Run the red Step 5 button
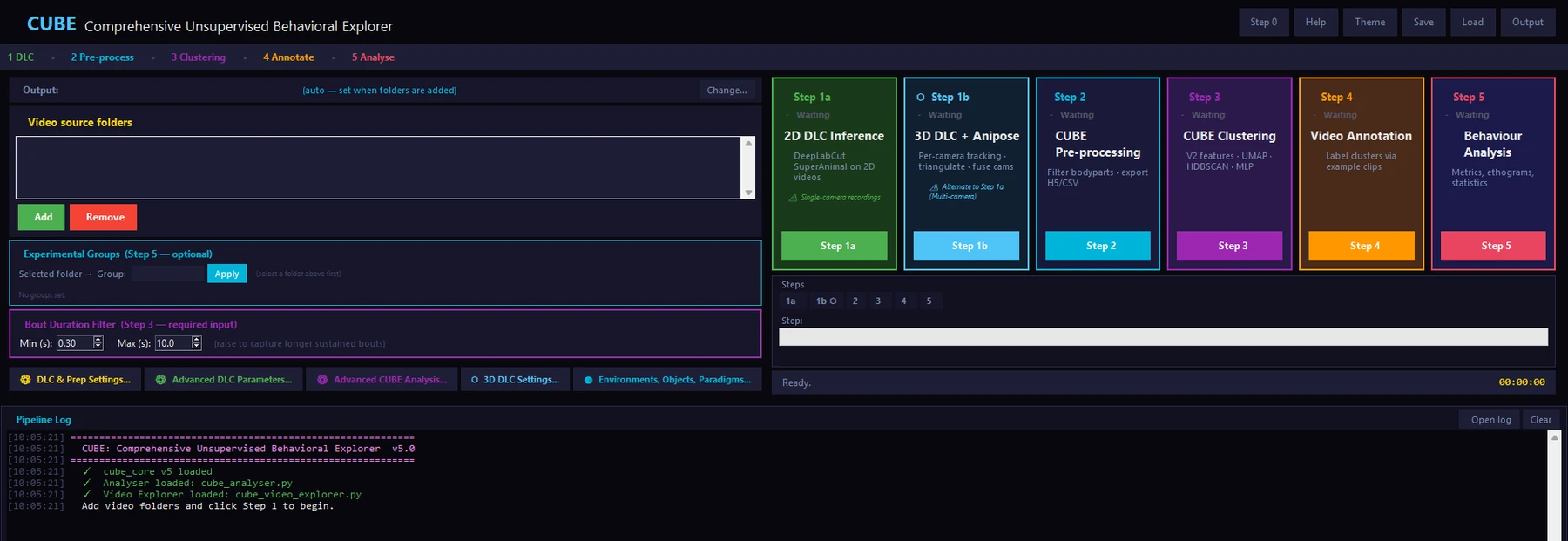This screenshot has height=541, width=1568. pyautogui.click(x=1493, y=246)
